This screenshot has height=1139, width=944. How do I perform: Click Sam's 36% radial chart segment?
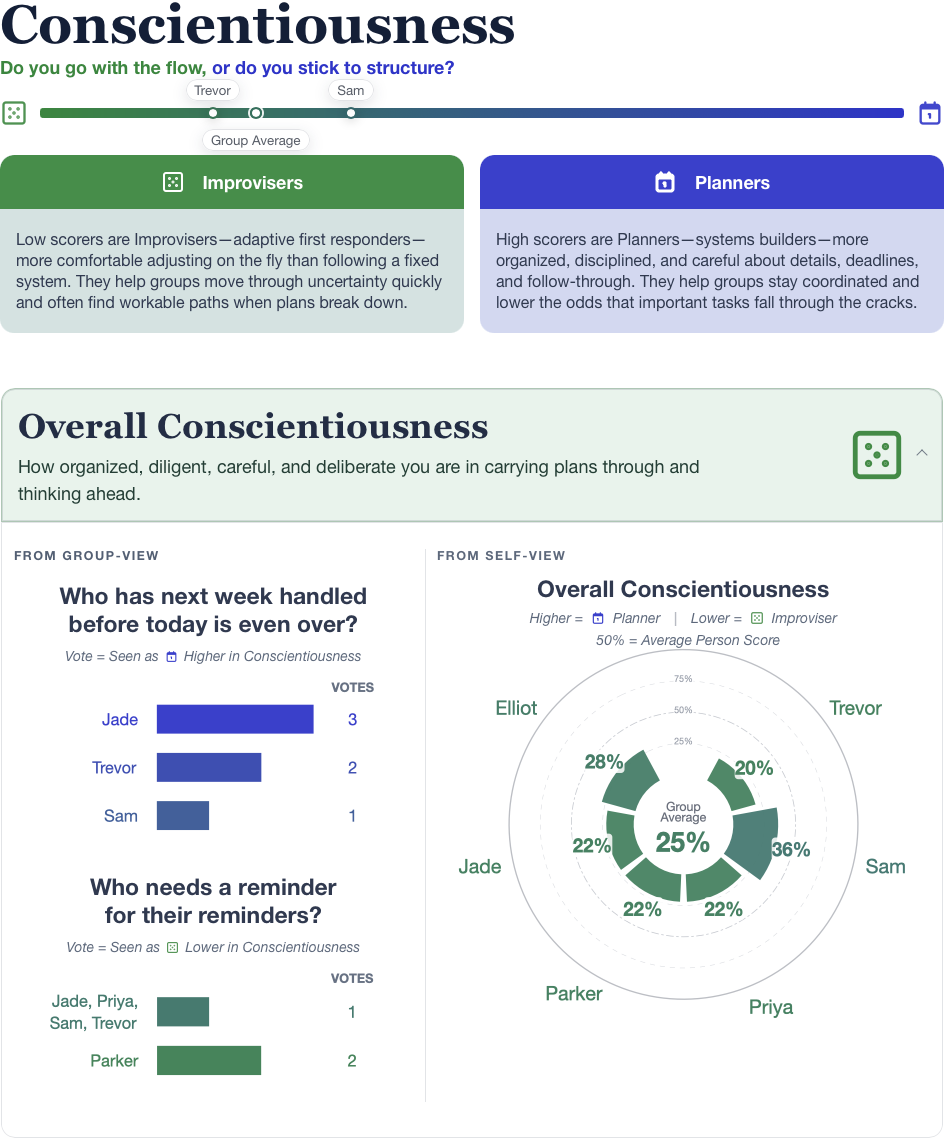[x=754, y=841]
